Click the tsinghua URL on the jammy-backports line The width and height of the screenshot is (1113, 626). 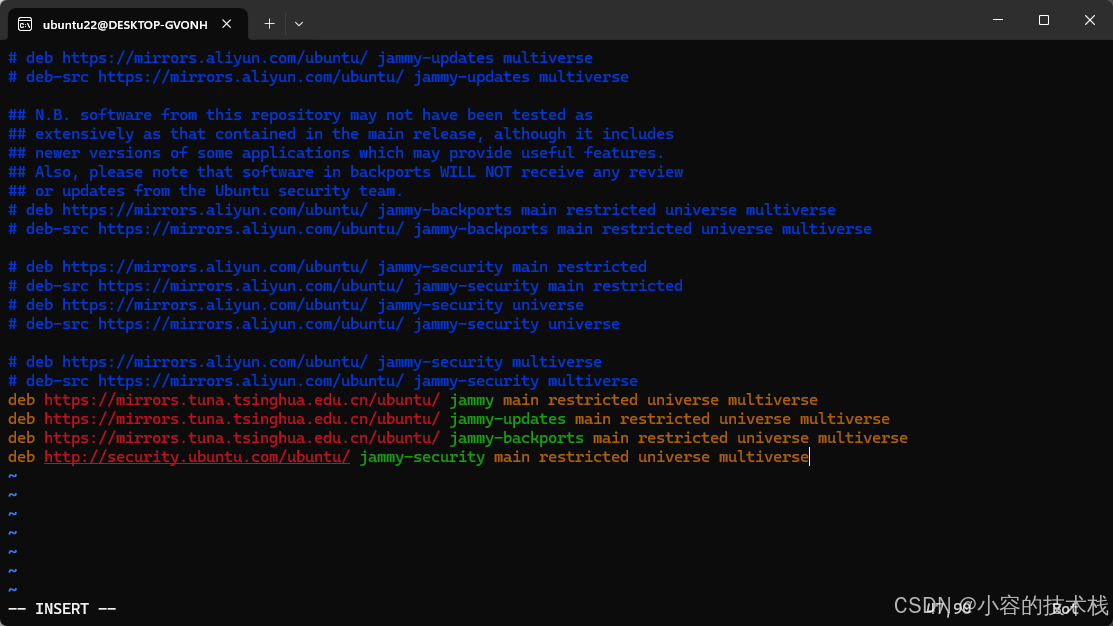tap(242, 438)
